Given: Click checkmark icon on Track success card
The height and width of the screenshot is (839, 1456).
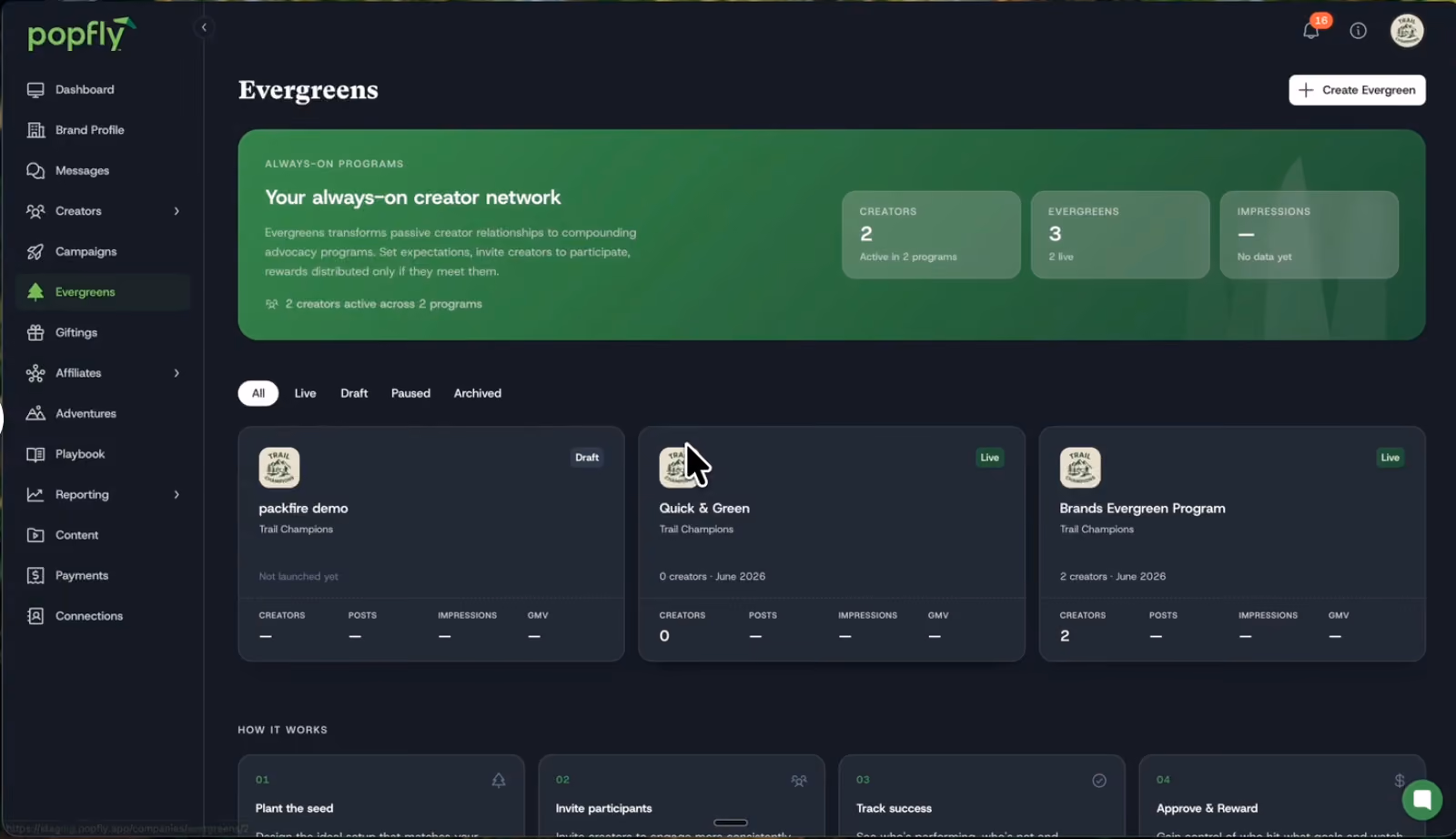Looking at the screenshot, I should point(1099,780).
